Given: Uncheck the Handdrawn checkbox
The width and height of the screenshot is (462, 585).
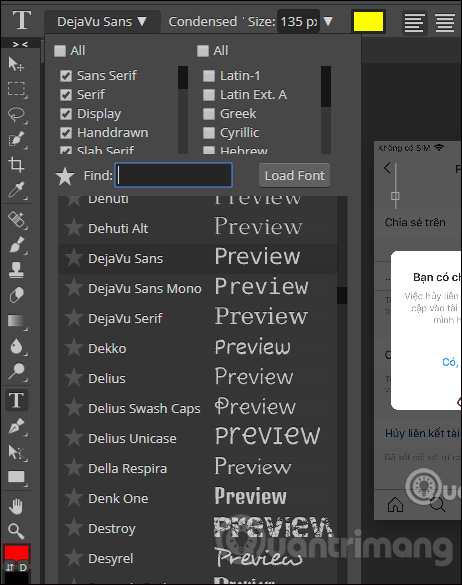Looking at the screenshot, I should [x=66, y=133].
